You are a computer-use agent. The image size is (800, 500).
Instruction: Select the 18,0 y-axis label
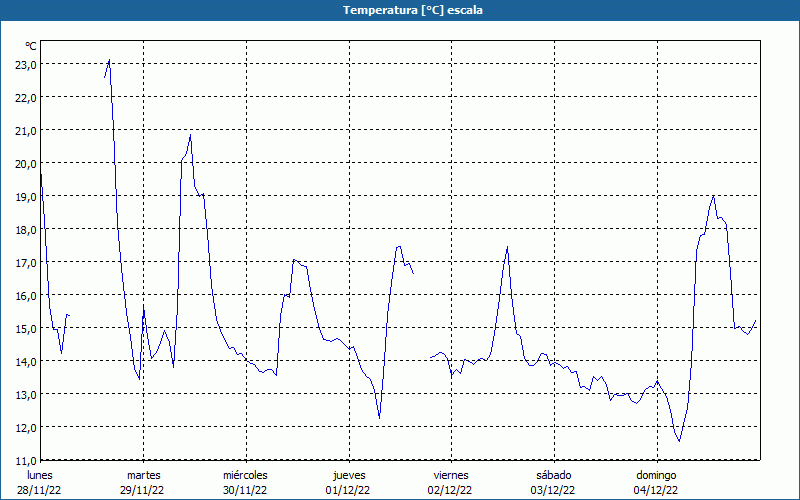(27, 230)
